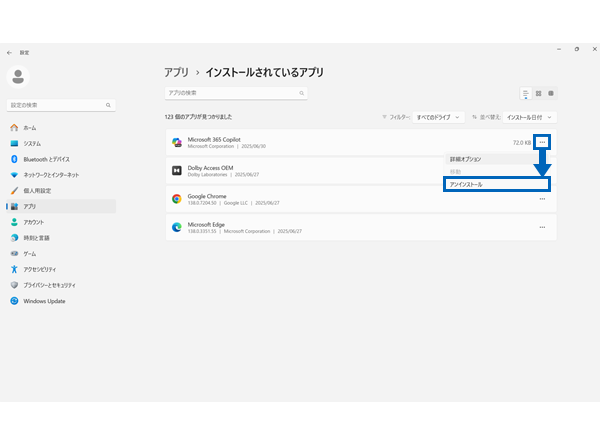Choose 詳細オプション from the context menu
The image size is (600, 445).
466,159
